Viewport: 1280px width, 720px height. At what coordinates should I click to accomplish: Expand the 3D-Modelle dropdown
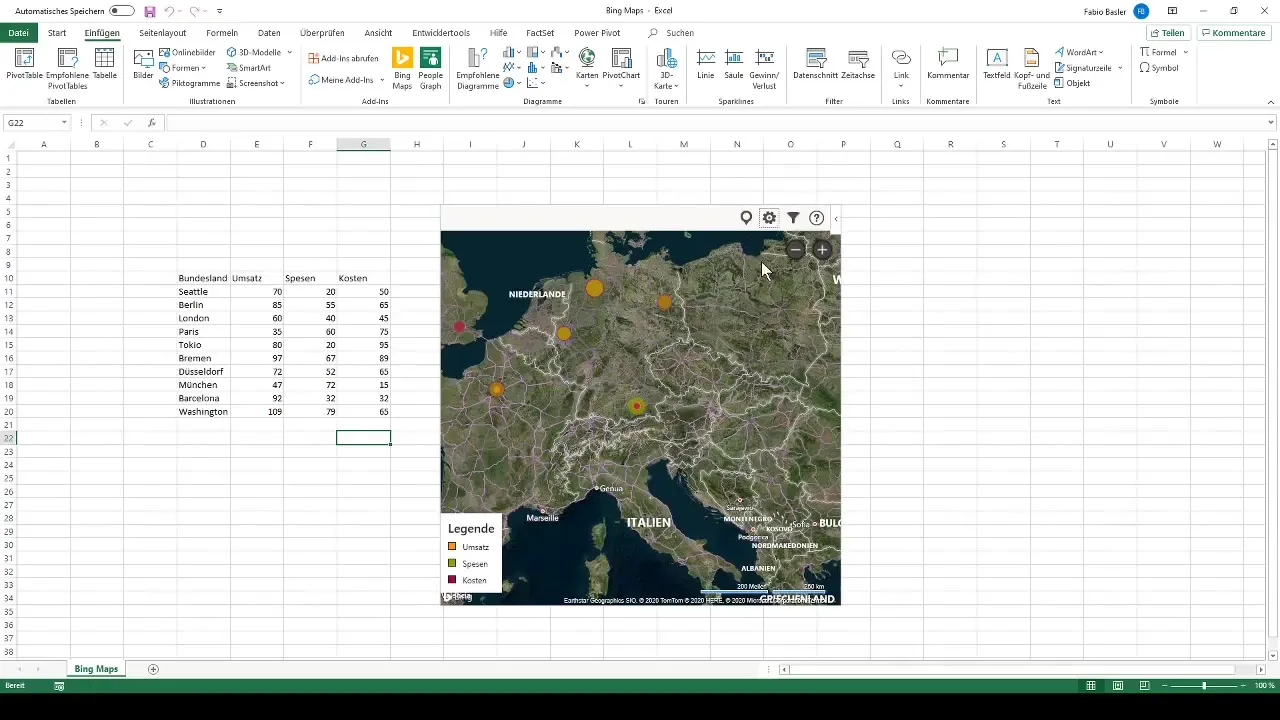click(289, 52)
